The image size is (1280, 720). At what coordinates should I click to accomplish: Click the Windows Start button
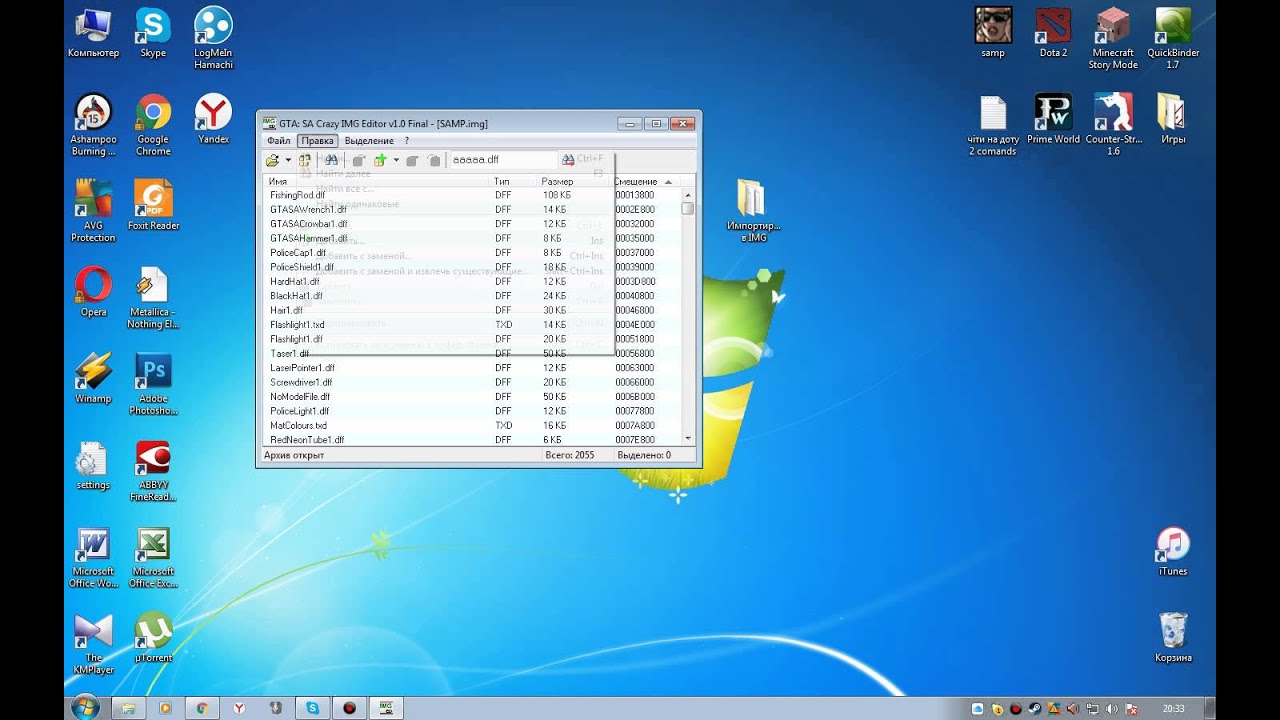(x=85, y=707)
